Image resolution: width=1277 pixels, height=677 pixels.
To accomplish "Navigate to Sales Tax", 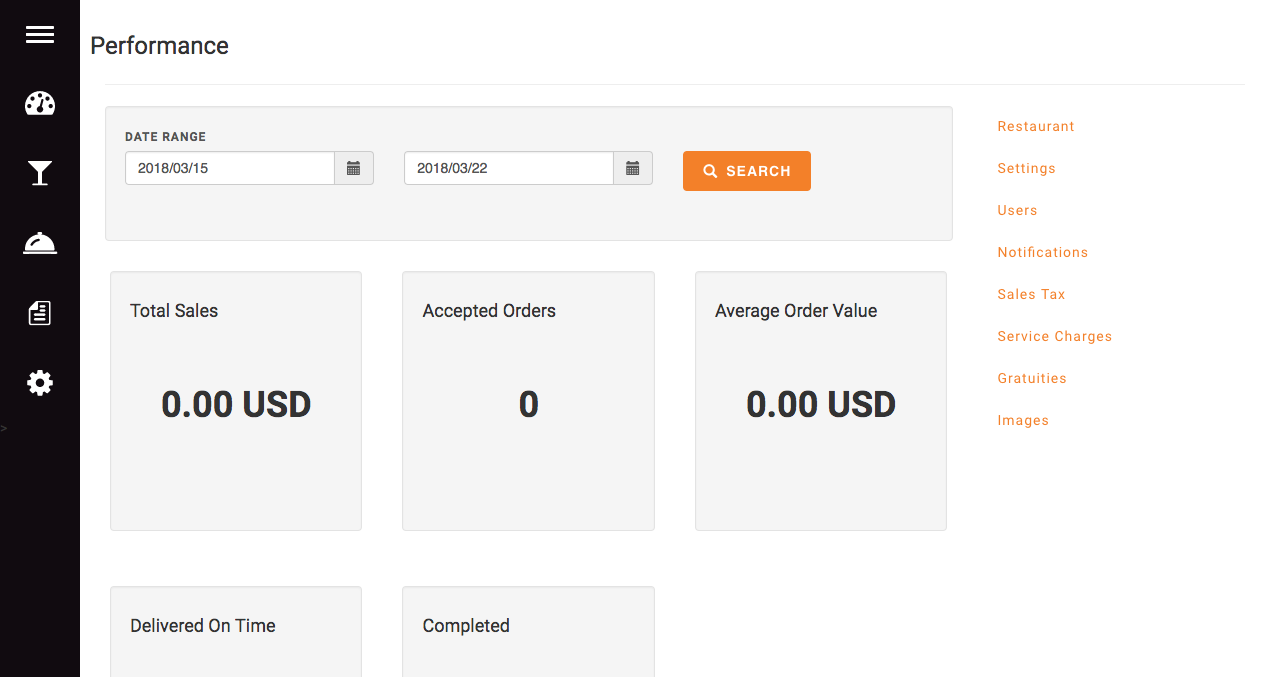I will (x=1031, y=295).
